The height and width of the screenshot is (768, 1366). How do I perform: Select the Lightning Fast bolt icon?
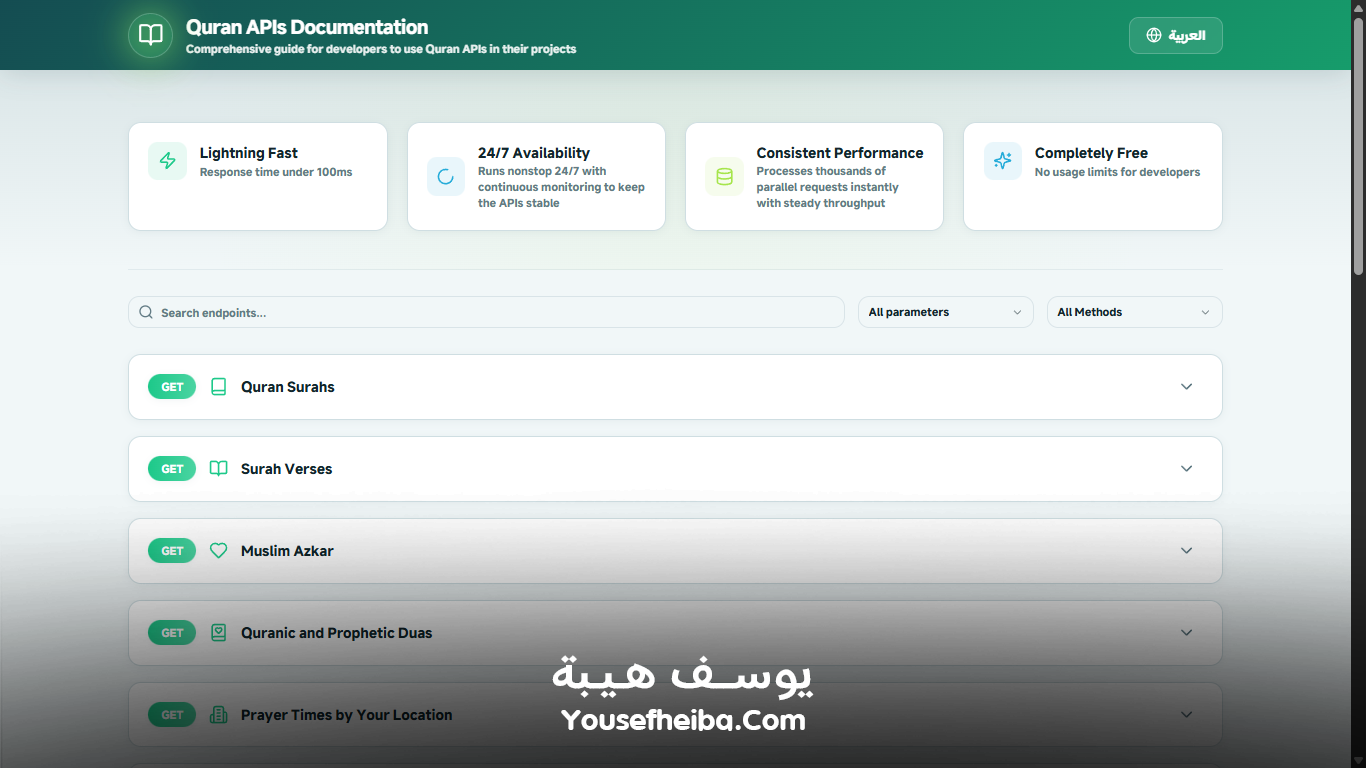[x=167, y=161]
